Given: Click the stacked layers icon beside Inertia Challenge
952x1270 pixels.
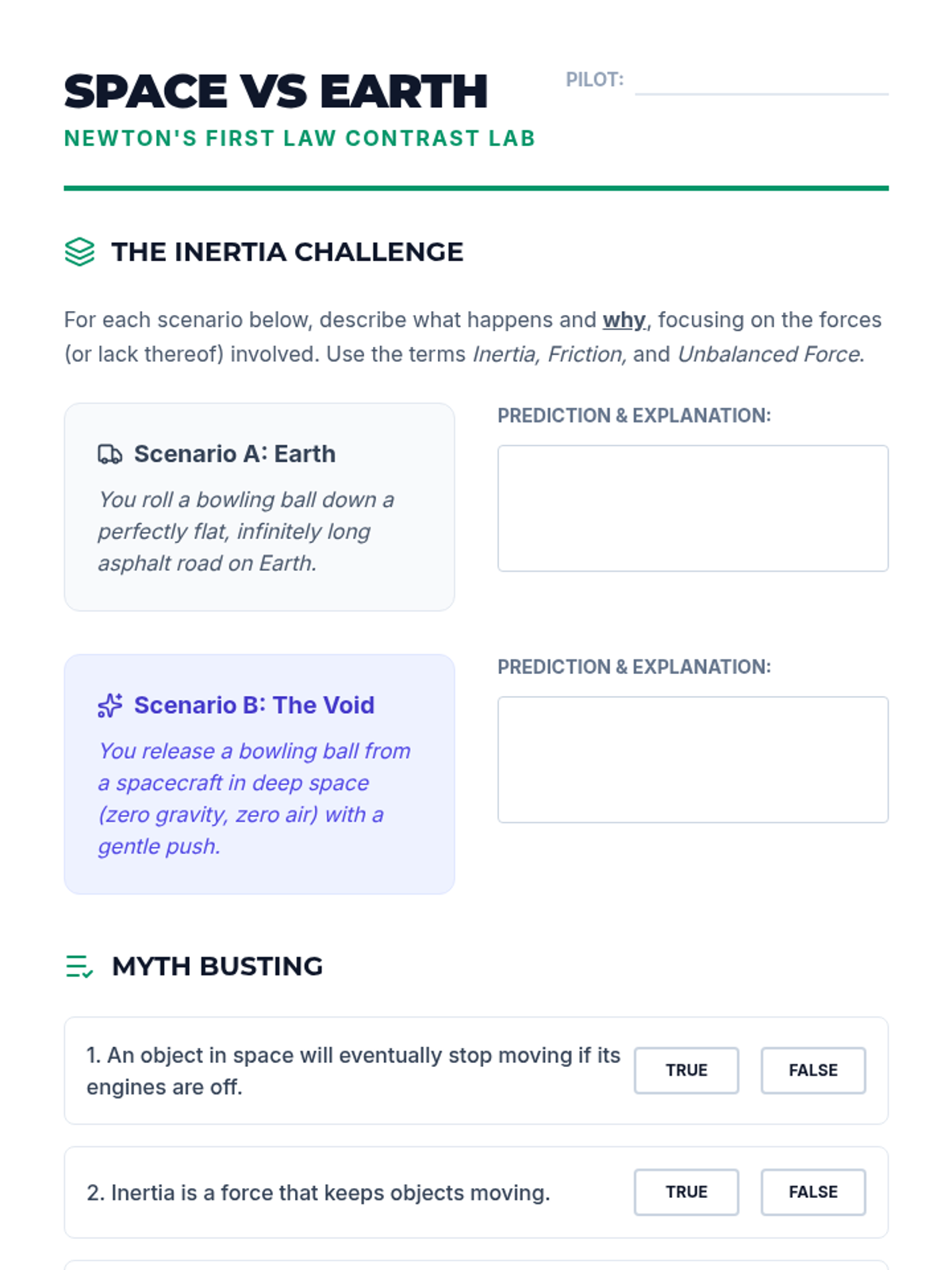Looking at the screenshot, I should click(x=79, y=252).
